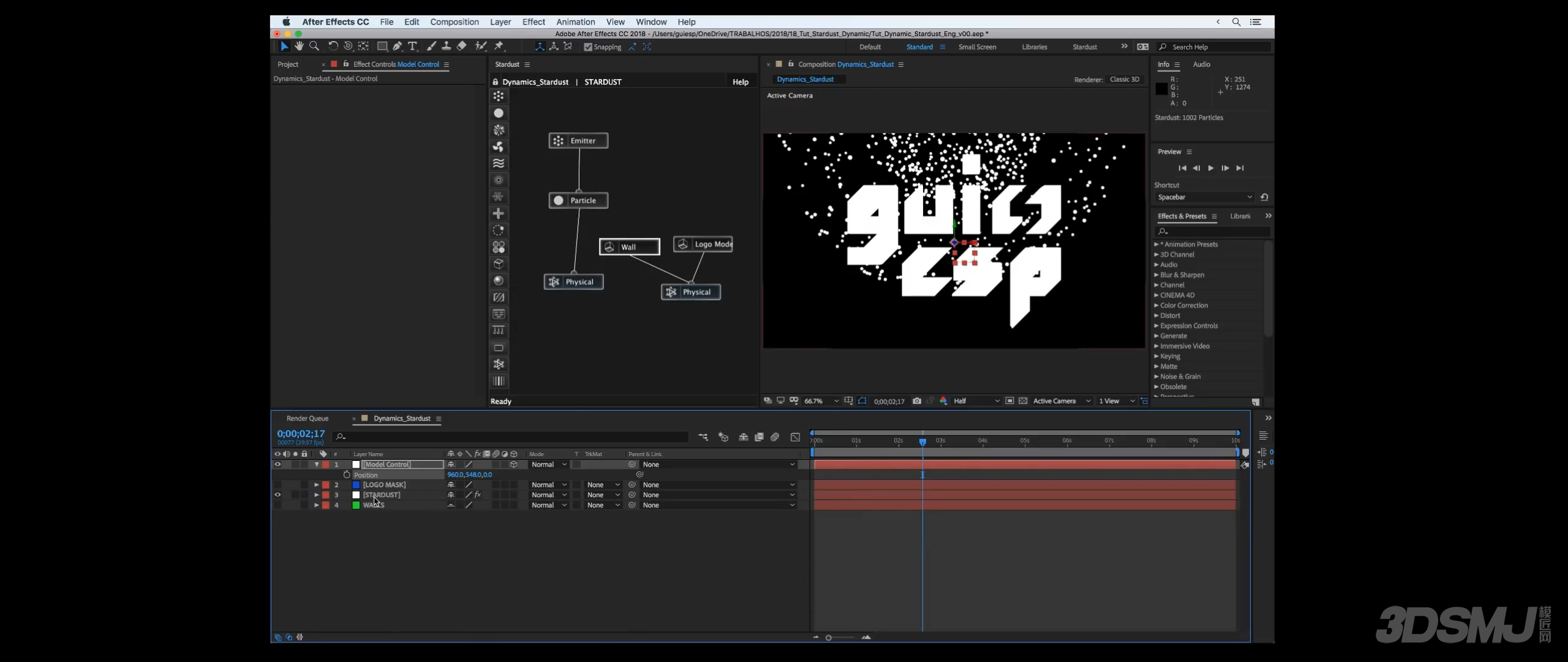
Task: Toggle the Snapping checkbox
Action: click(x=588, y=47)
